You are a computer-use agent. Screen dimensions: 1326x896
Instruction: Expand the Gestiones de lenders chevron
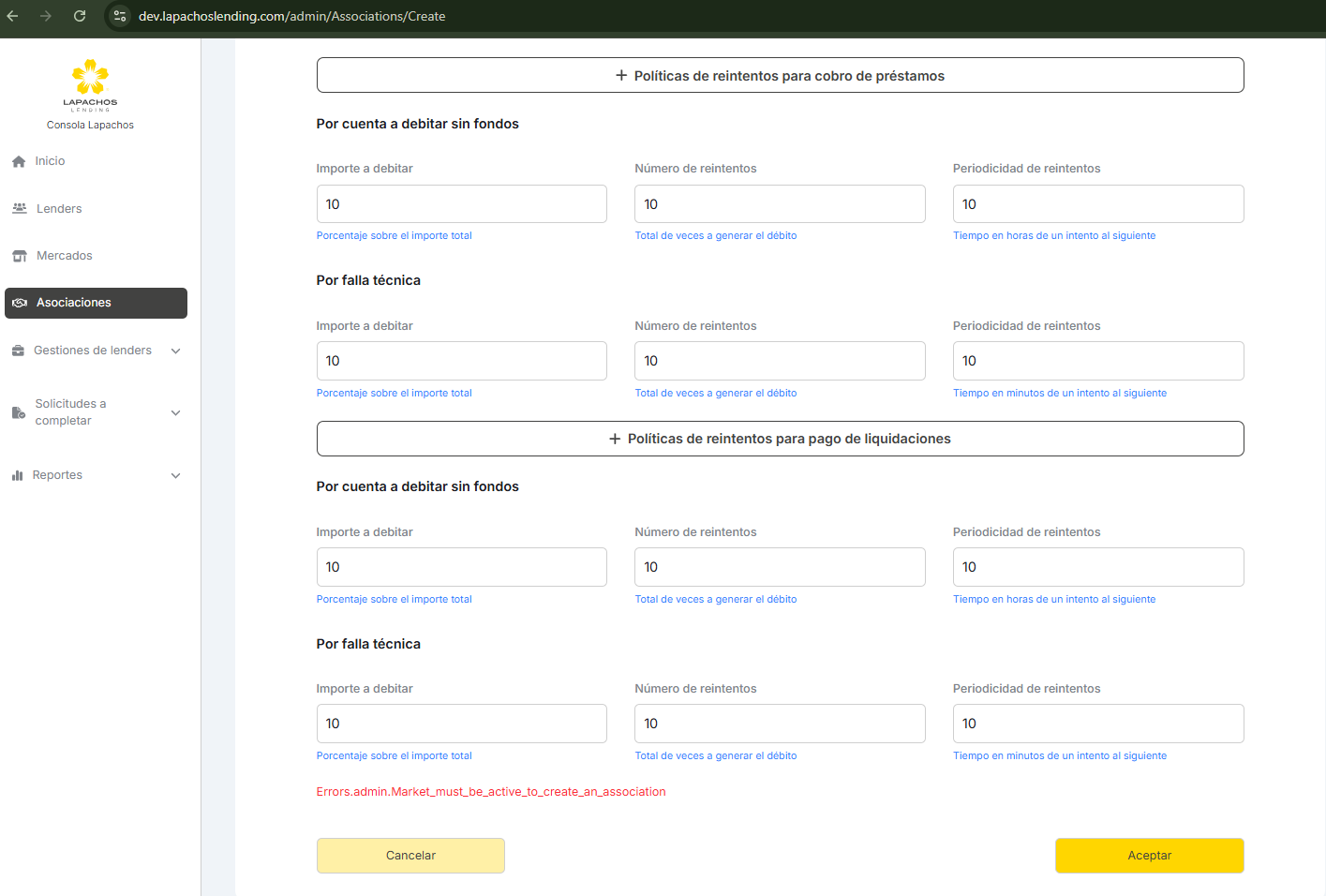click(x=175, y=351)
